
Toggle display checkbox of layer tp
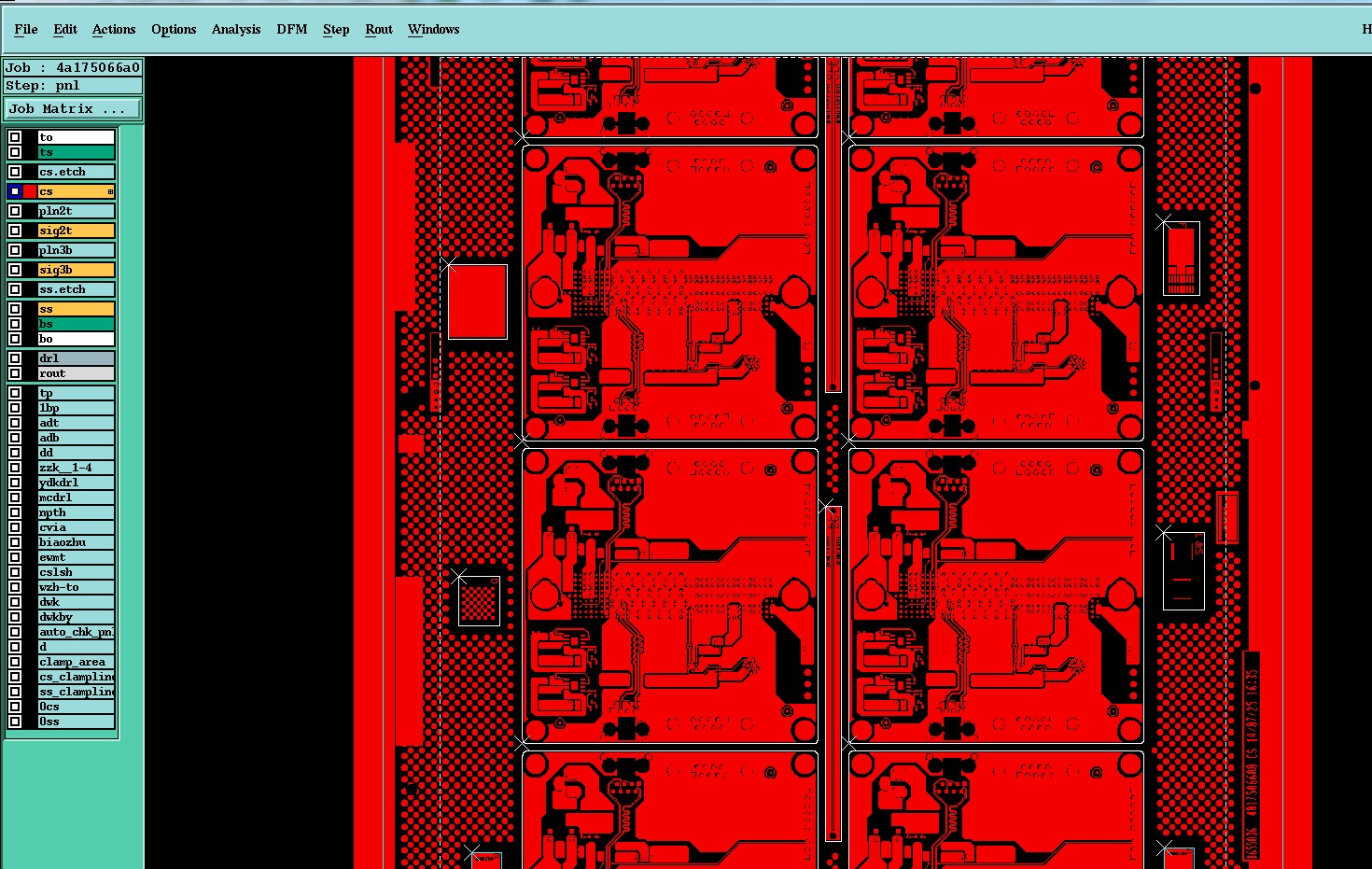tap(15, 393)
